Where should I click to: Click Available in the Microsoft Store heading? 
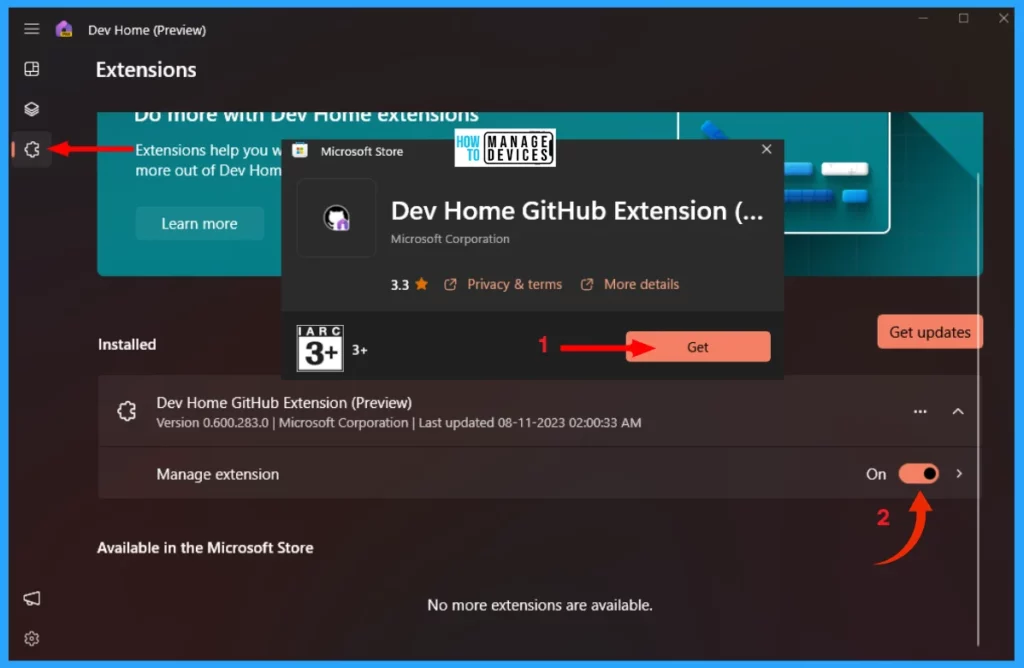pyautogui.click(x=205, y=548)
